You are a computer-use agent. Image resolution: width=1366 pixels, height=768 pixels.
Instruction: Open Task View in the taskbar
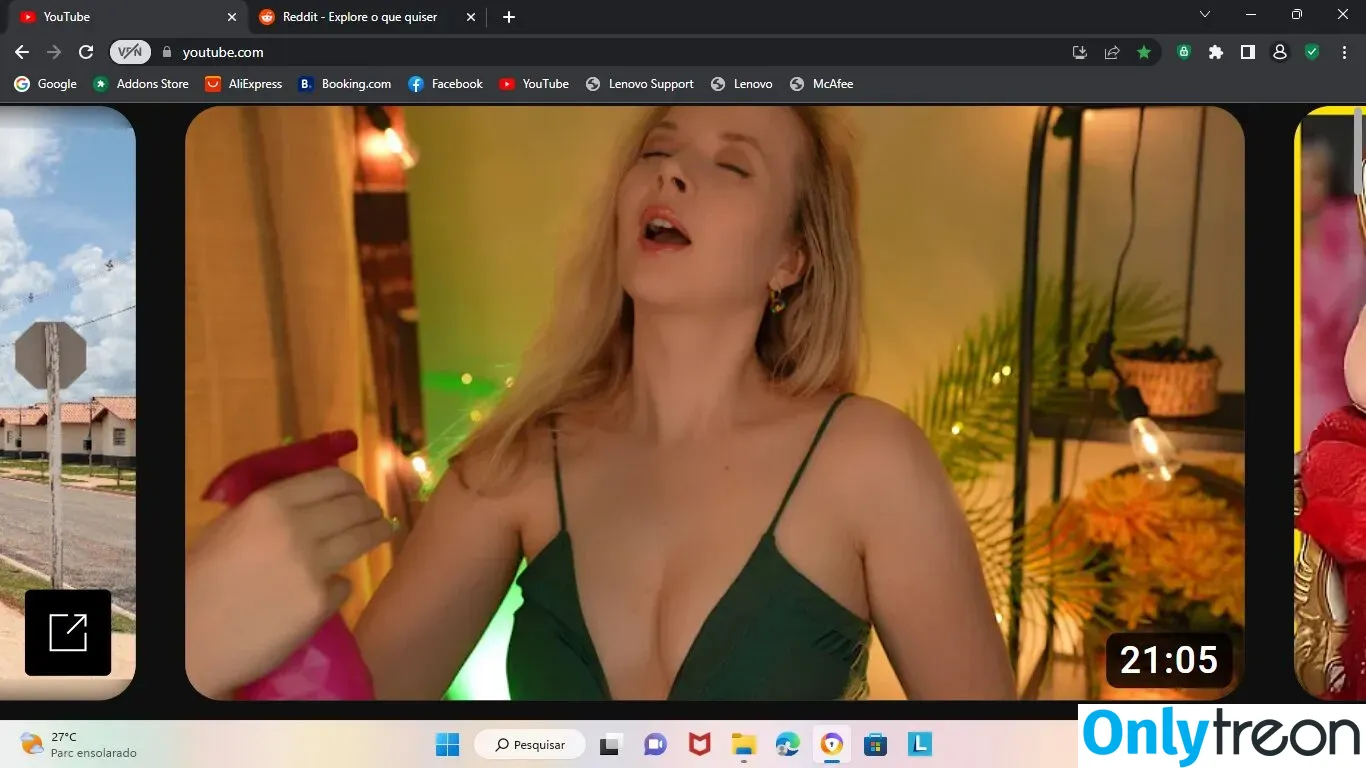[610, 744]
